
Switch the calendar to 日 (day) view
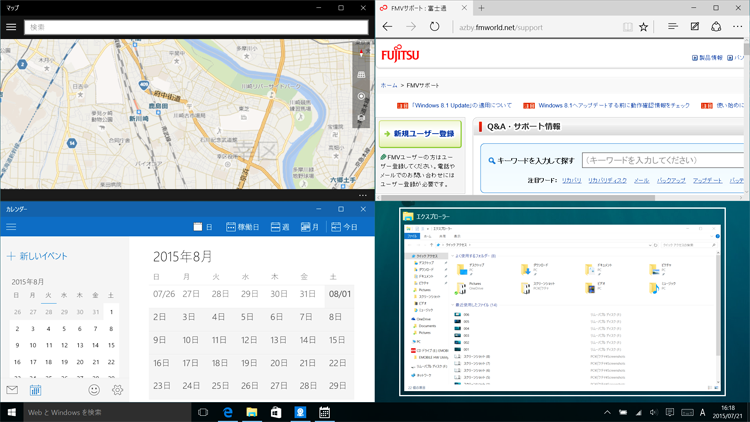coord(203,227)
